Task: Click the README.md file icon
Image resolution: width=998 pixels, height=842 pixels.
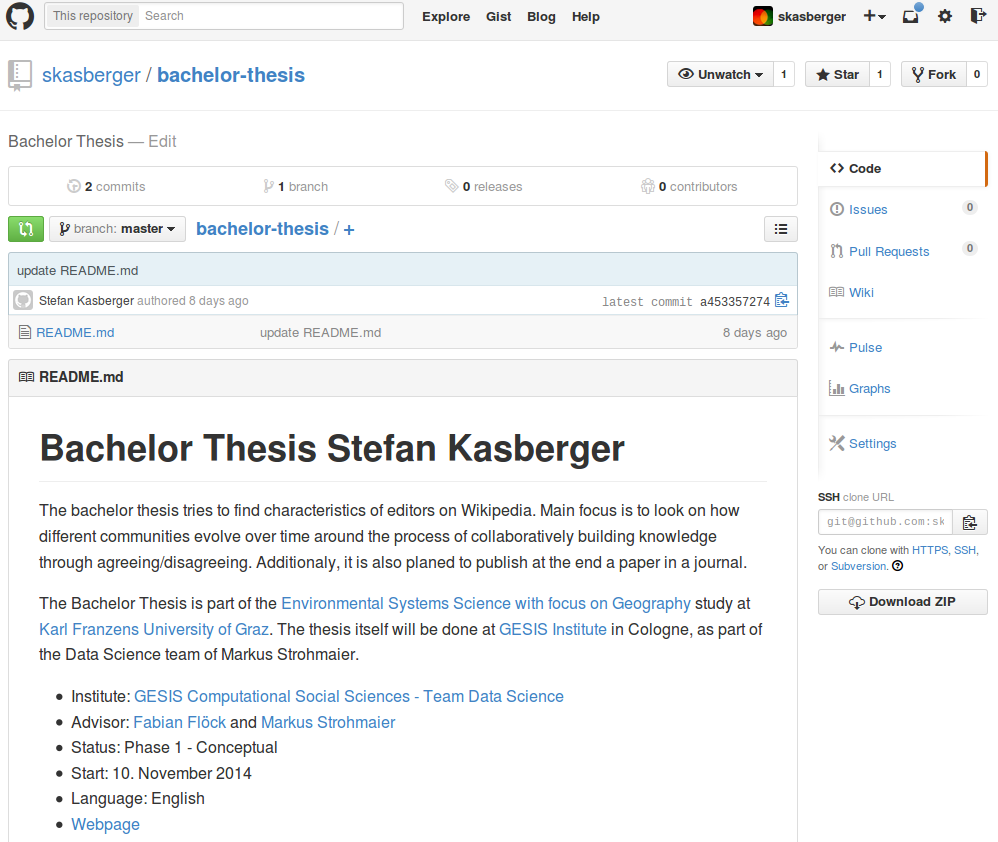Action: (x=25, y=332)
